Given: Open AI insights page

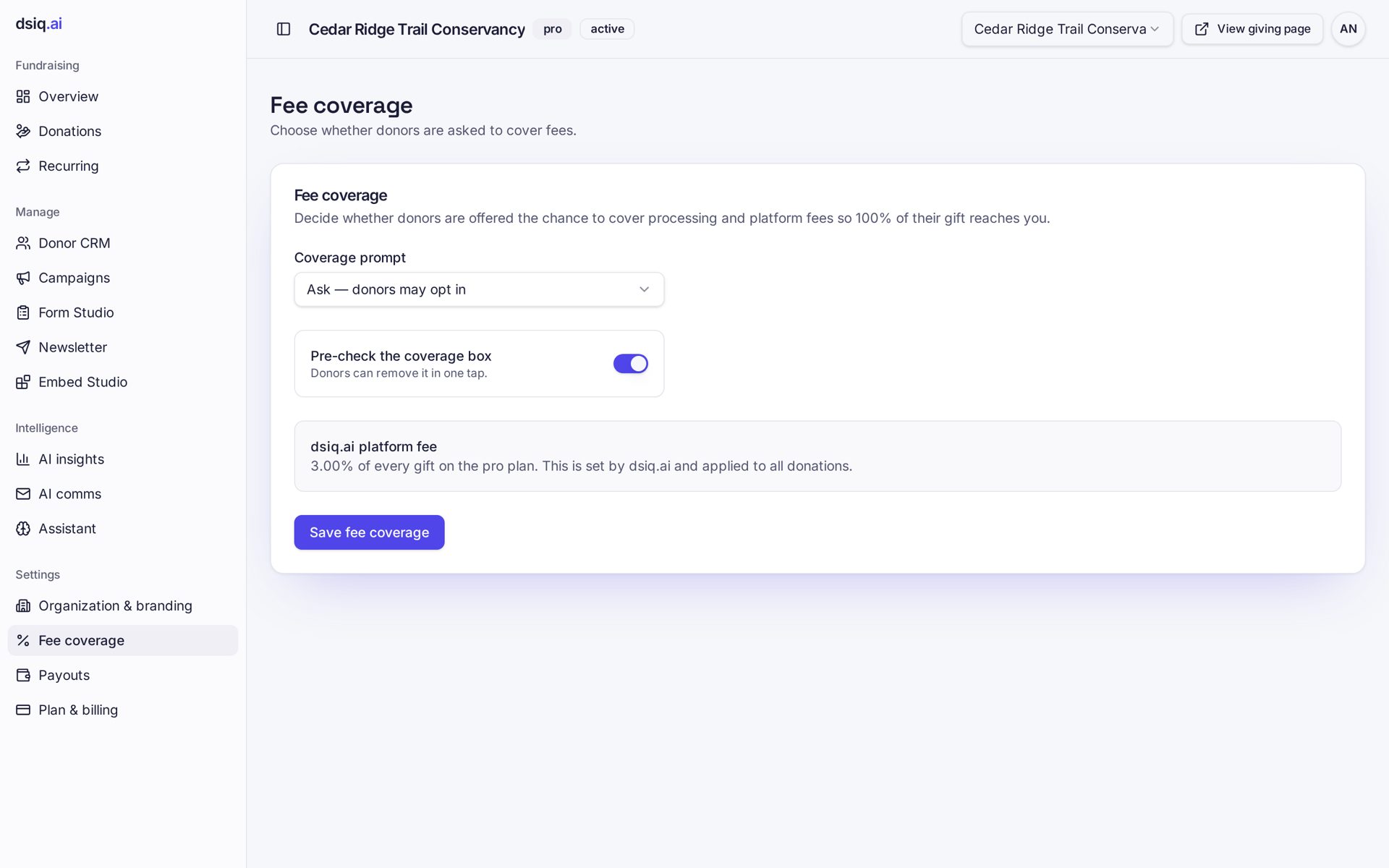Looking at the screenshot, I should 123,459.
